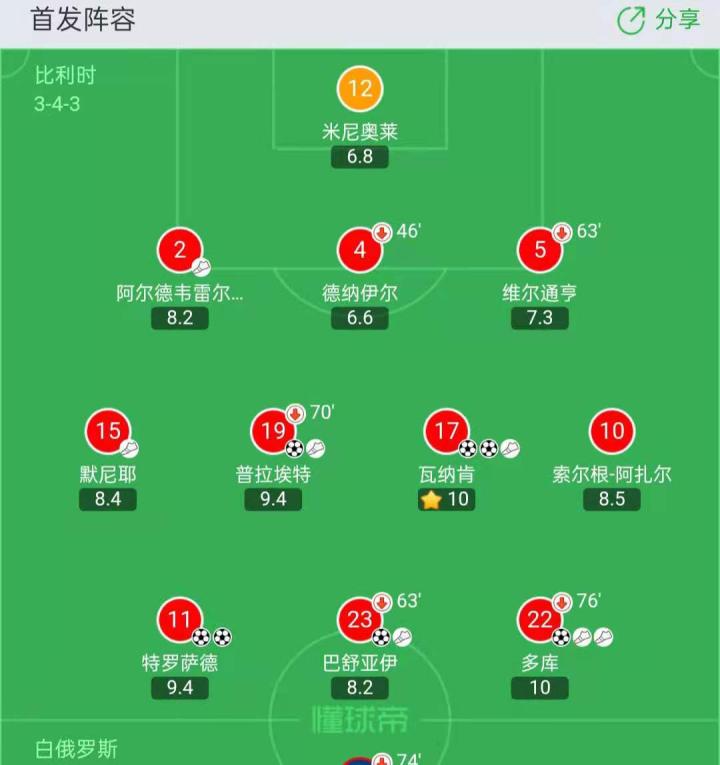Select goalkeeper number 12 jersey circle

(x=360, y=89)
